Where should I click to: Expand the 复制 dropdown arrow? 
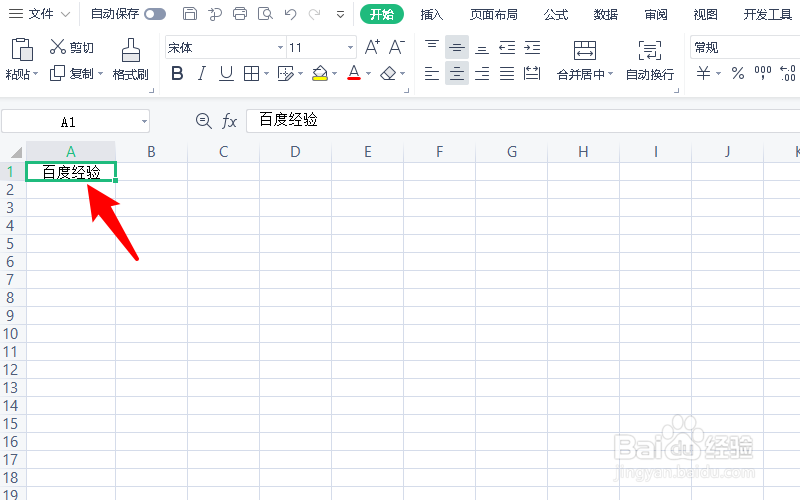(101, 73)
